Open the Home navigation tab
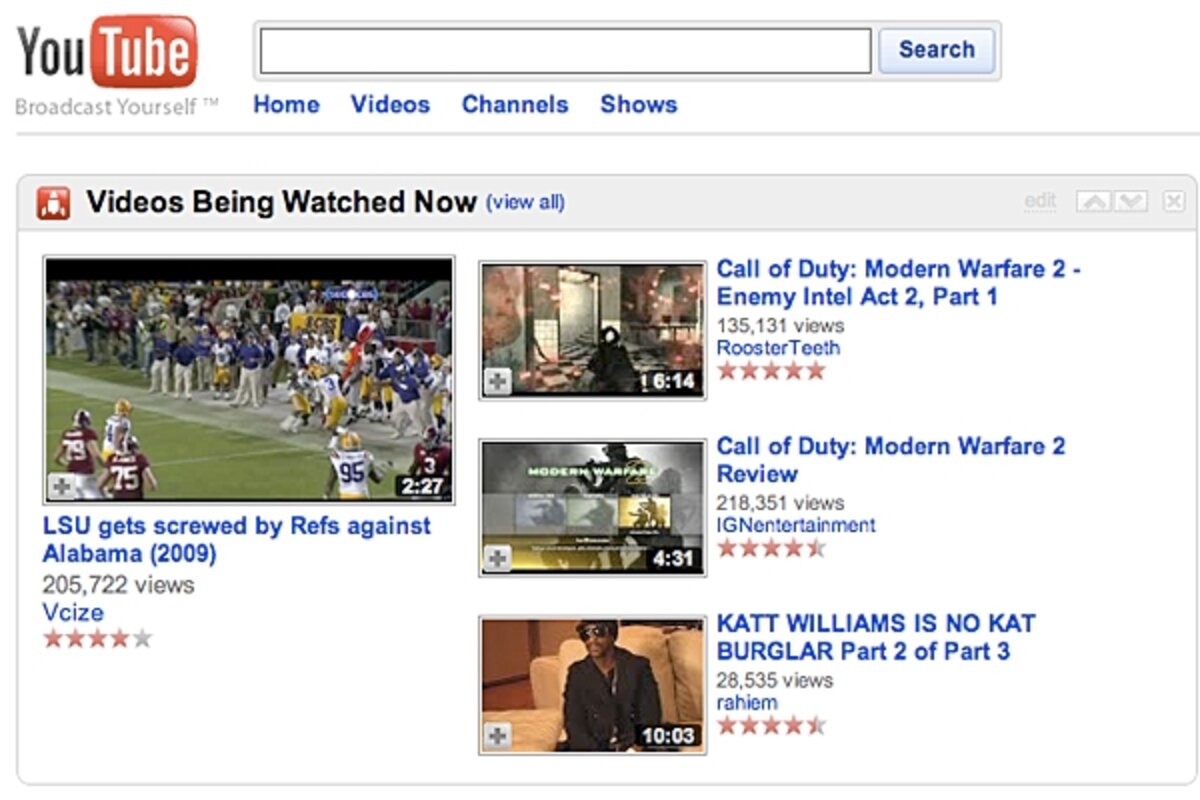This screenshot has width=1200, height=800. pos(286,105)
